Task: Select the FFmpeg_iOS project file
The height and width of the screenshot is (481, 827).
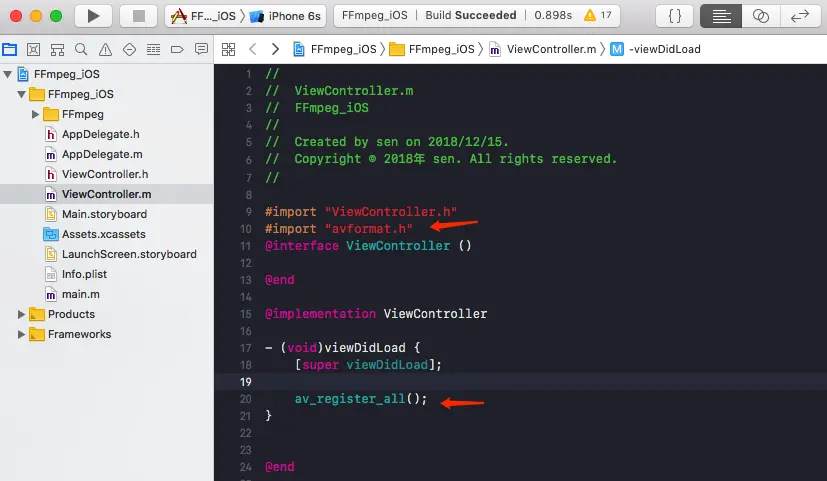Action: coord(107,74)
